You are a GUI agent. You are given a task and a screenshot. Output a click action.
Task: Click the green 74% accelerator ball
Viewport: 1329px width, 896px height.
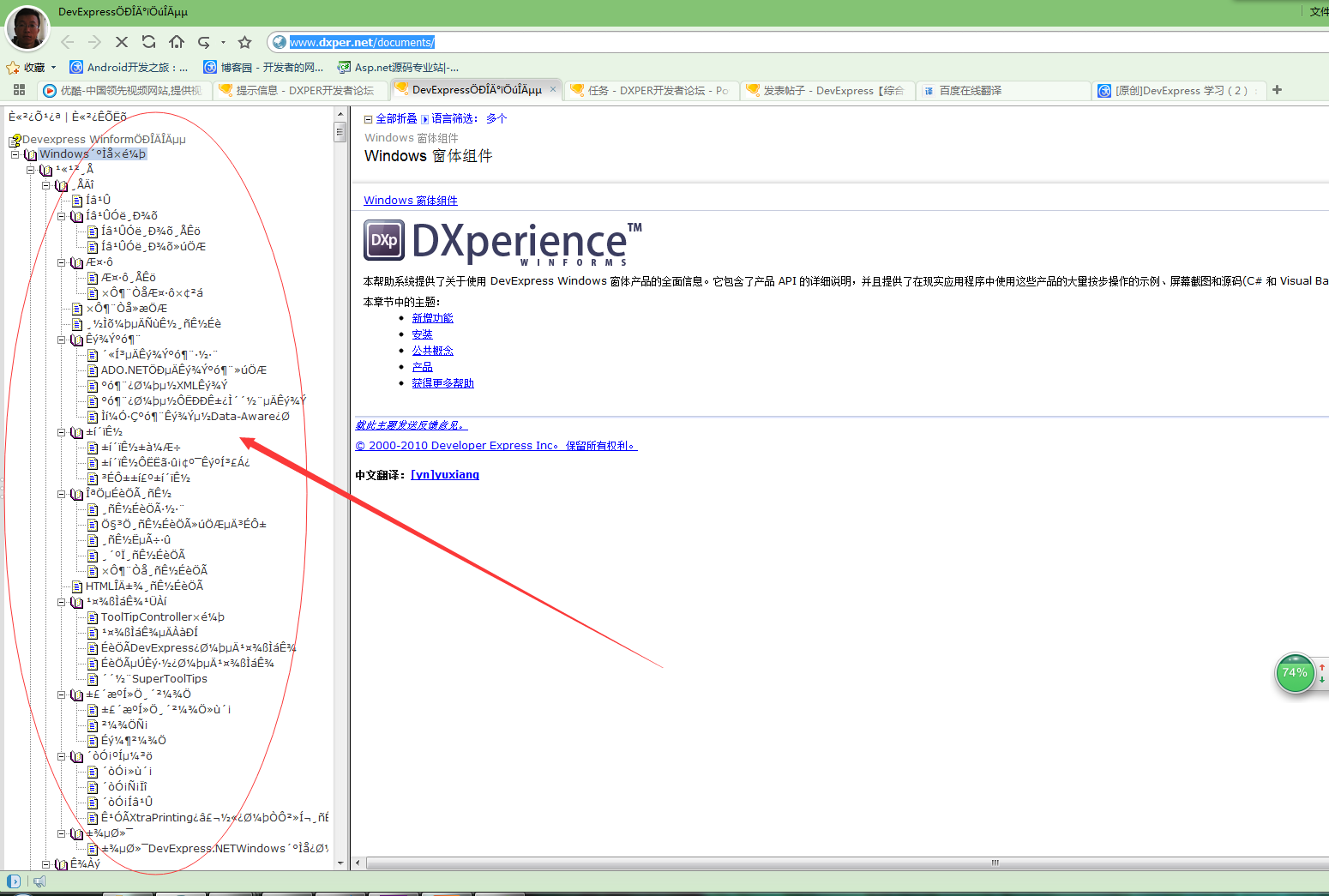click(x=1295, y=673)
